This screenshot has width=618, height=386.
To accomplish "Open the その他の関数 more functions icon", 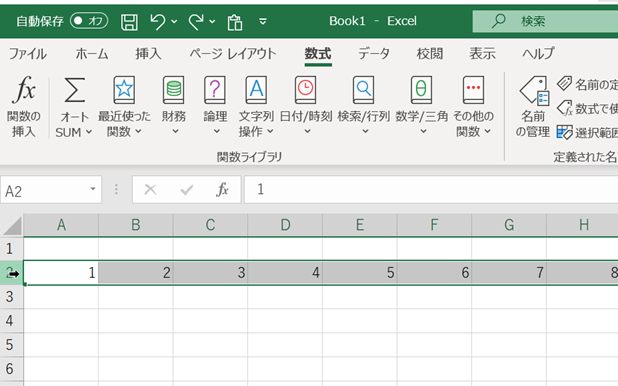I will point(473,90).
